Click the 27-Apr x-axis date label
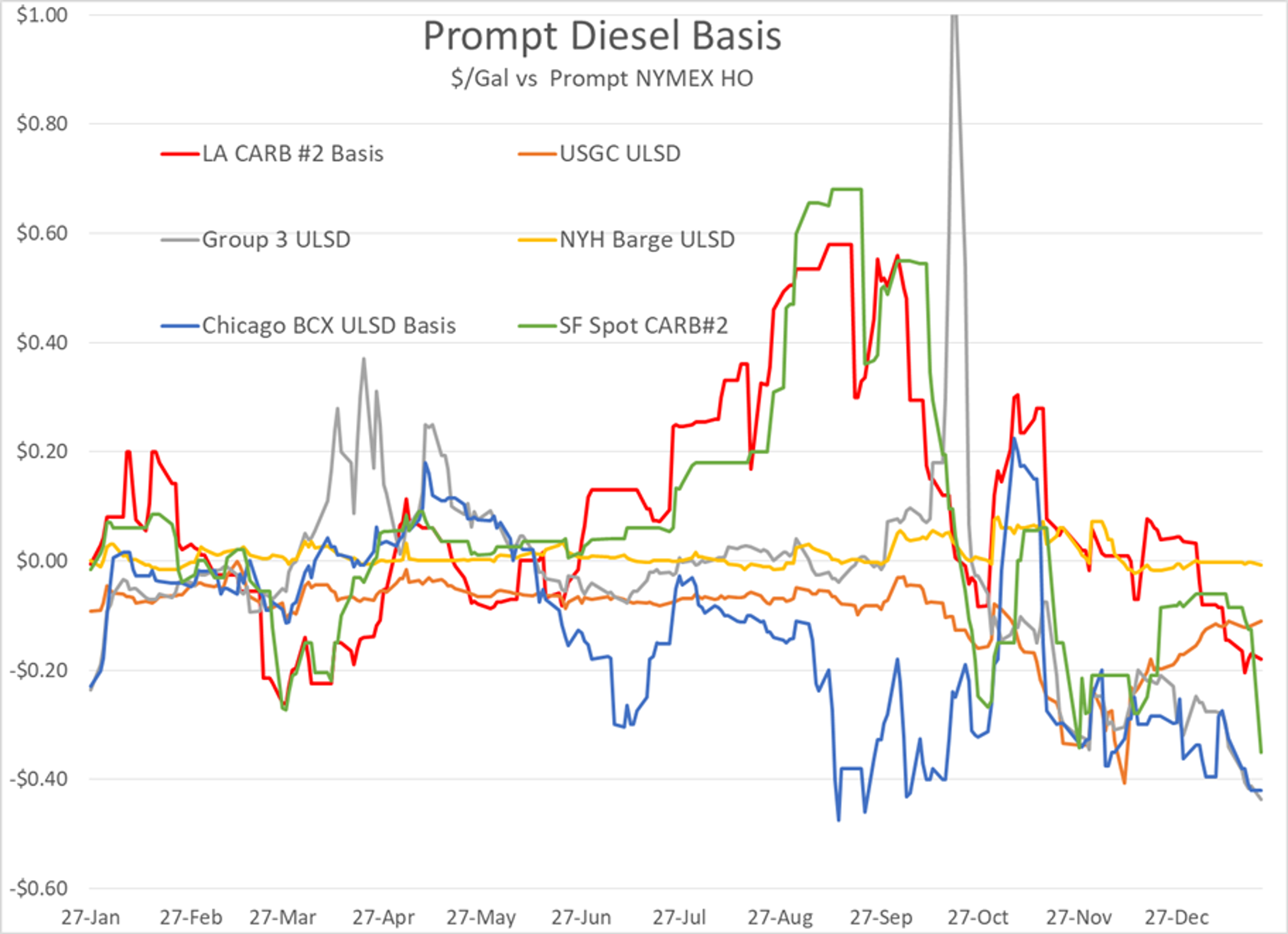This screenshot has width=1288, height=934. pos(383,917)
